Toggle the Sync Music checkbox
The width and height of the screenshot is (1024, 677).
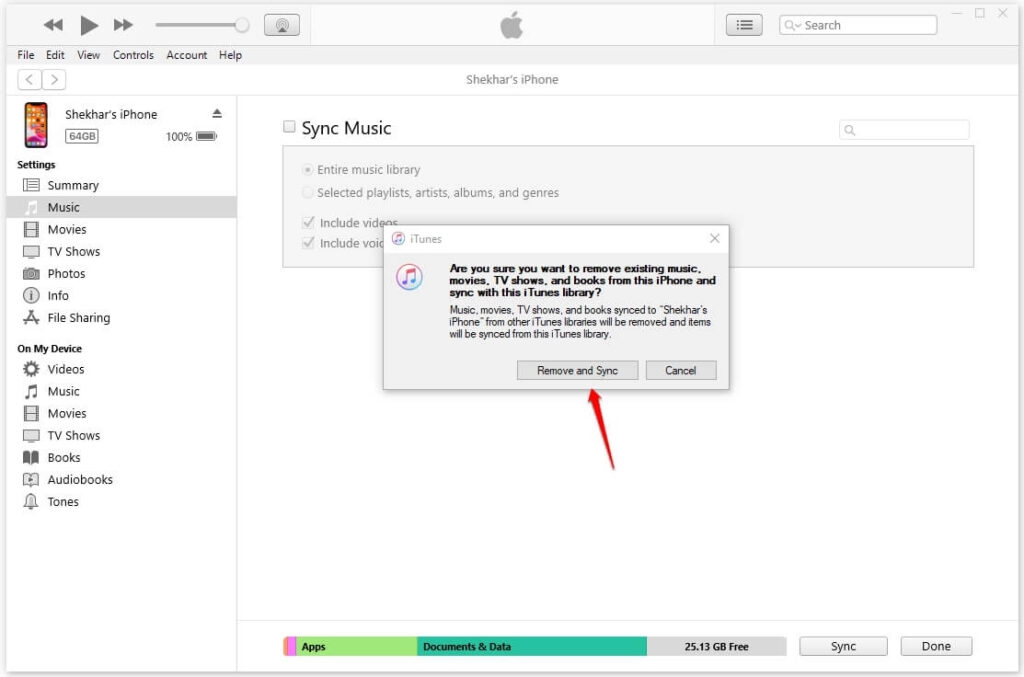[x=289, y=127]
